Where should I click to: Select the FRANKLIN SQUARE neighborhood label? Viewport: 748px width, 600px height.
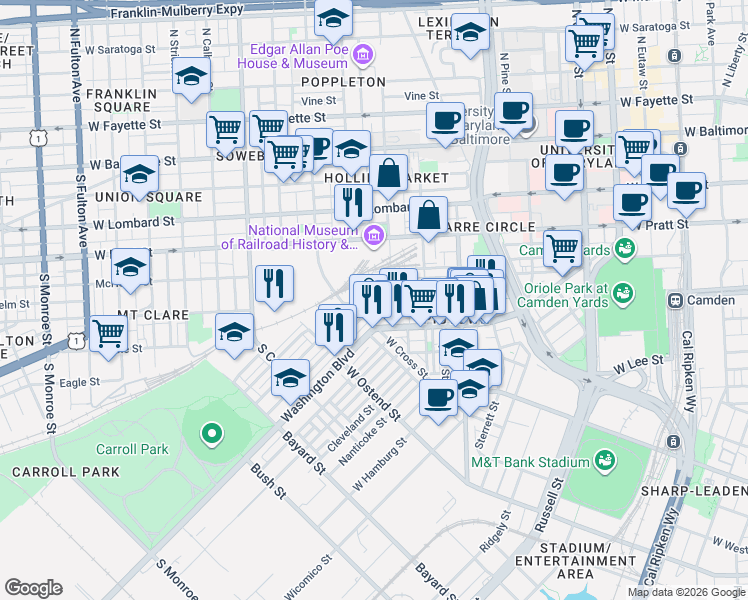point(122,100)
